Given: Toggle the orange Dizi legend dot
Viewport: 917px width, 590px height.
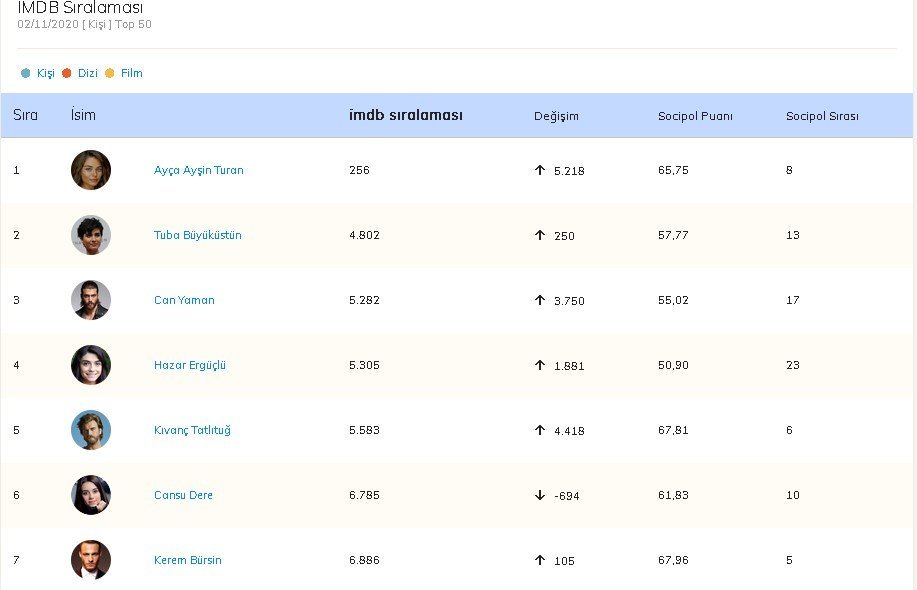Looking at the screenshot, I should [67, 73].
